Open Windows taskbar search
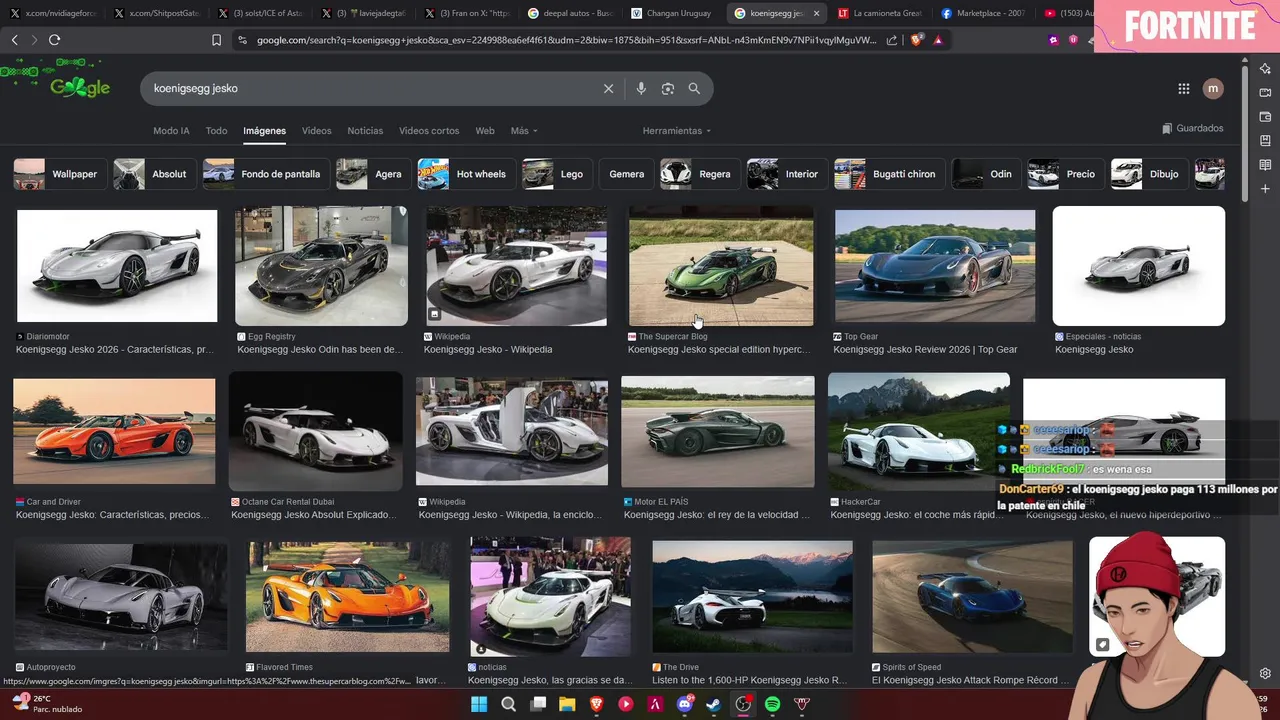1280x720 pixels. click(x=508, y=704)
